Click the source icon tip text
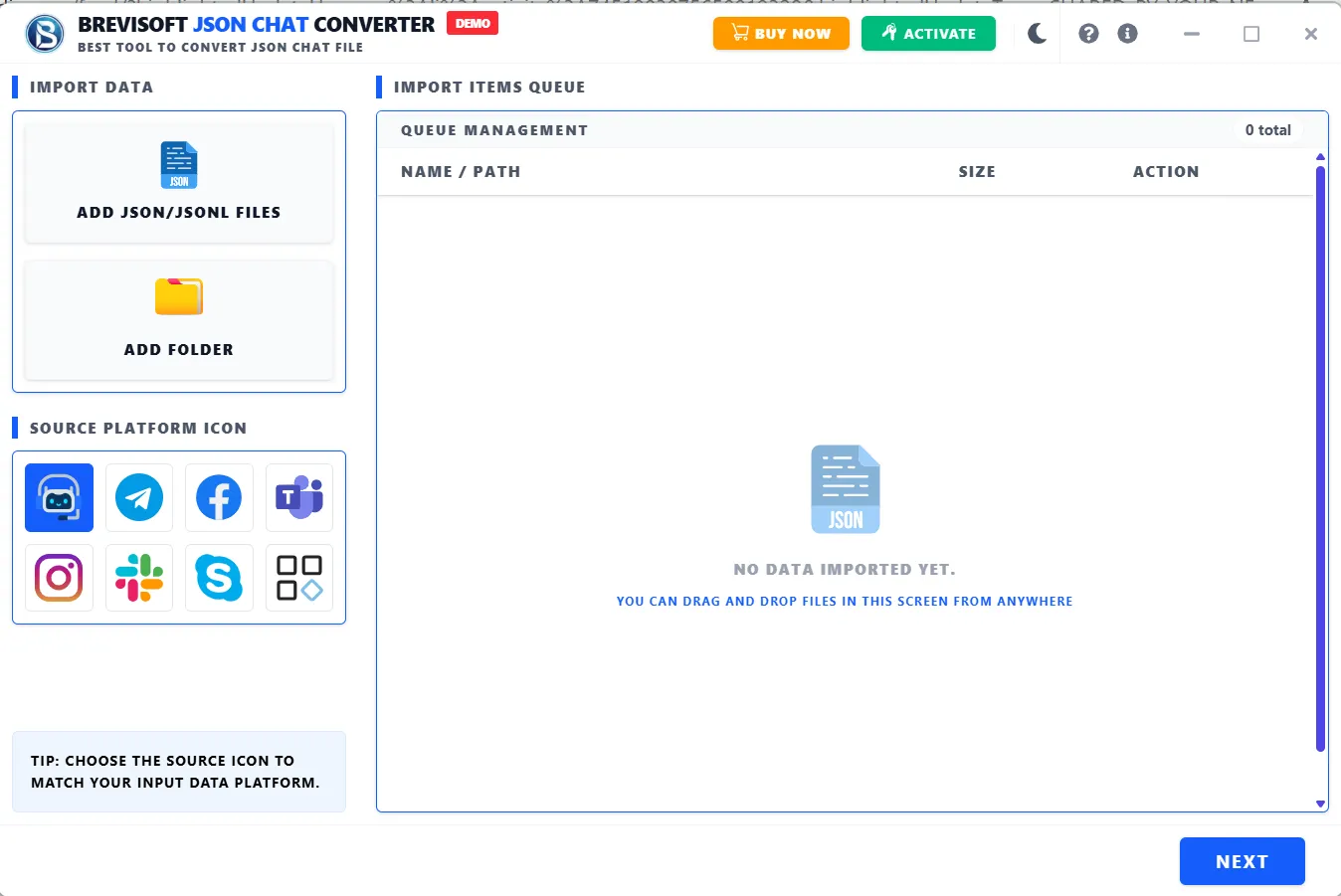The width and height of the screenshot is (1341, 896). [x=175, y=772]
